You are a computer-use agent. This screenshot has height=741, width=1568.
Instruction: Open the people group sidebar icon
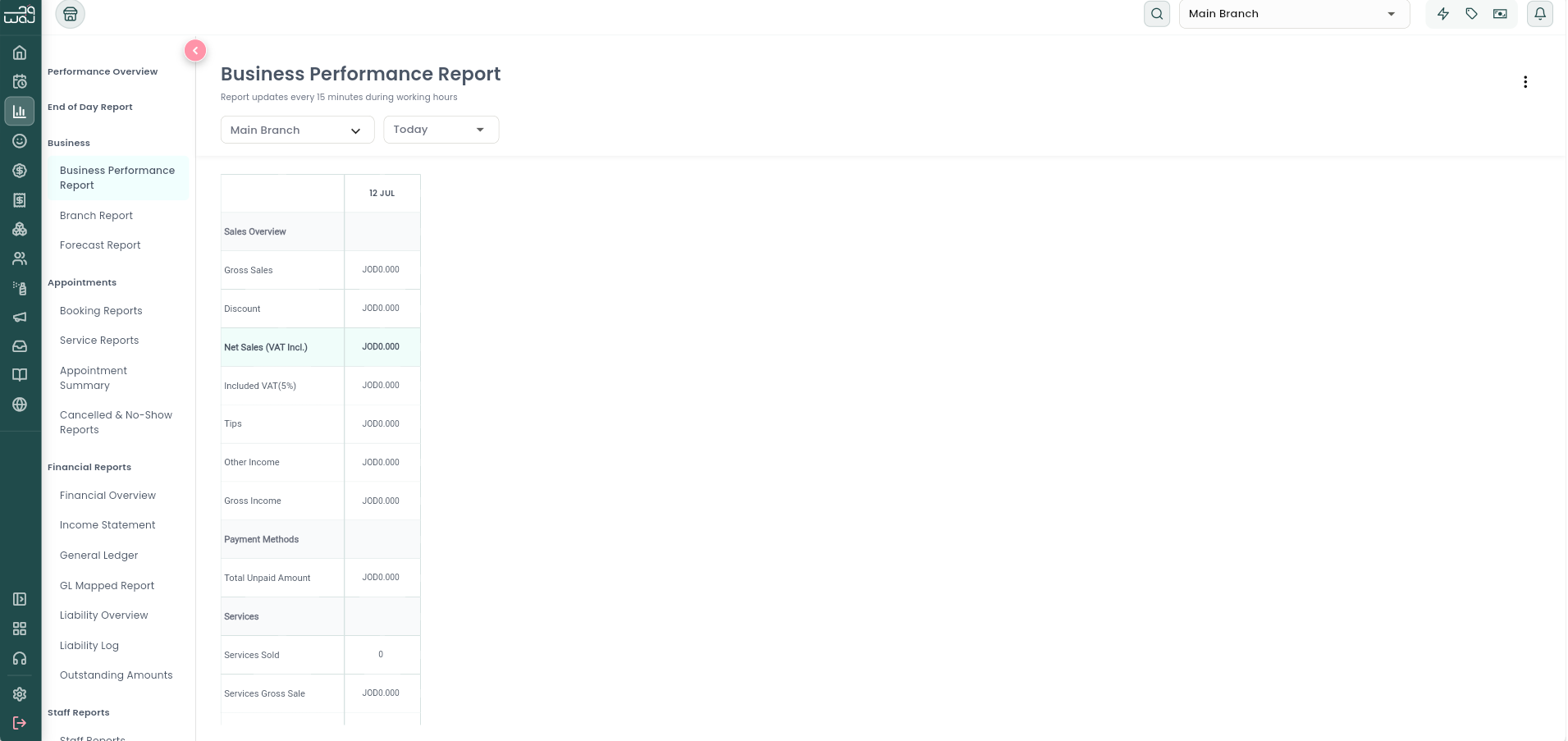click(20, 258)
